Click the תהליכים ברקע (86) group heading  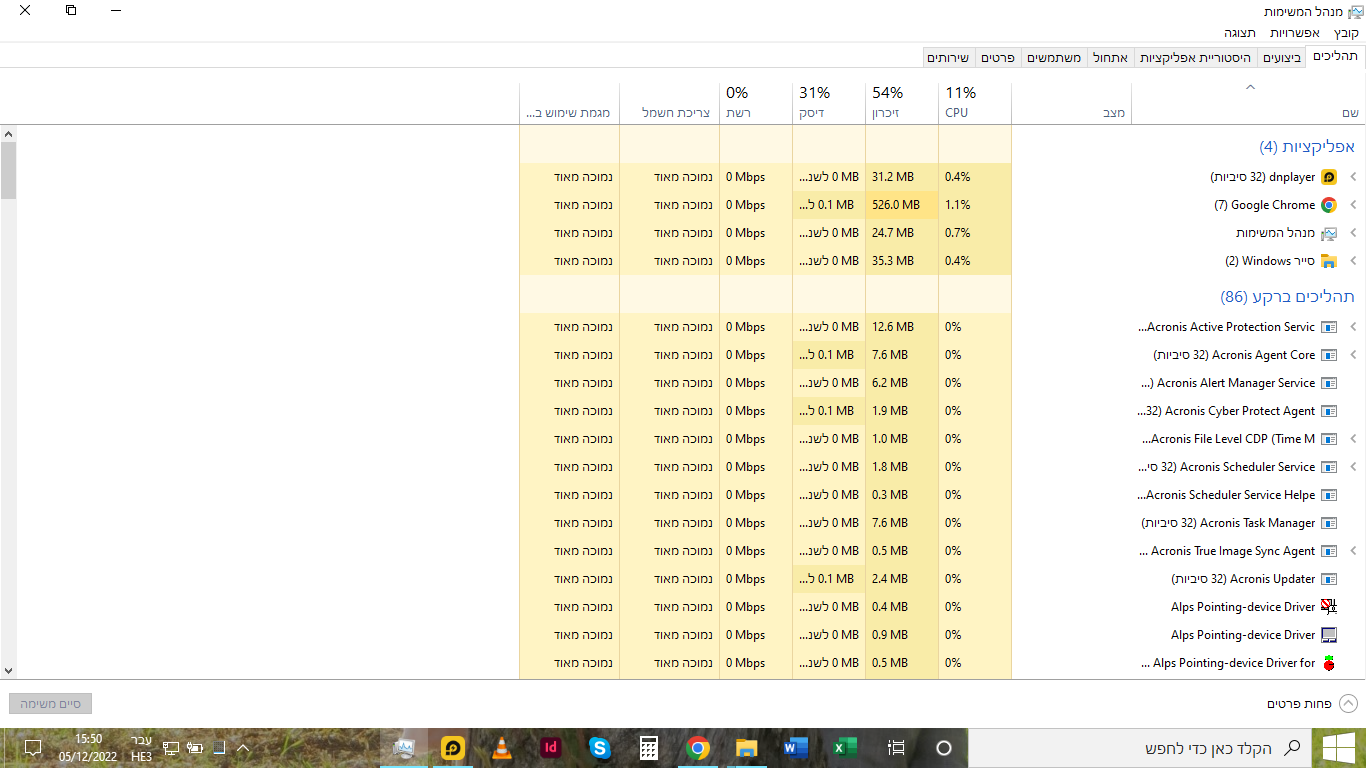[x=1288, y=297]
